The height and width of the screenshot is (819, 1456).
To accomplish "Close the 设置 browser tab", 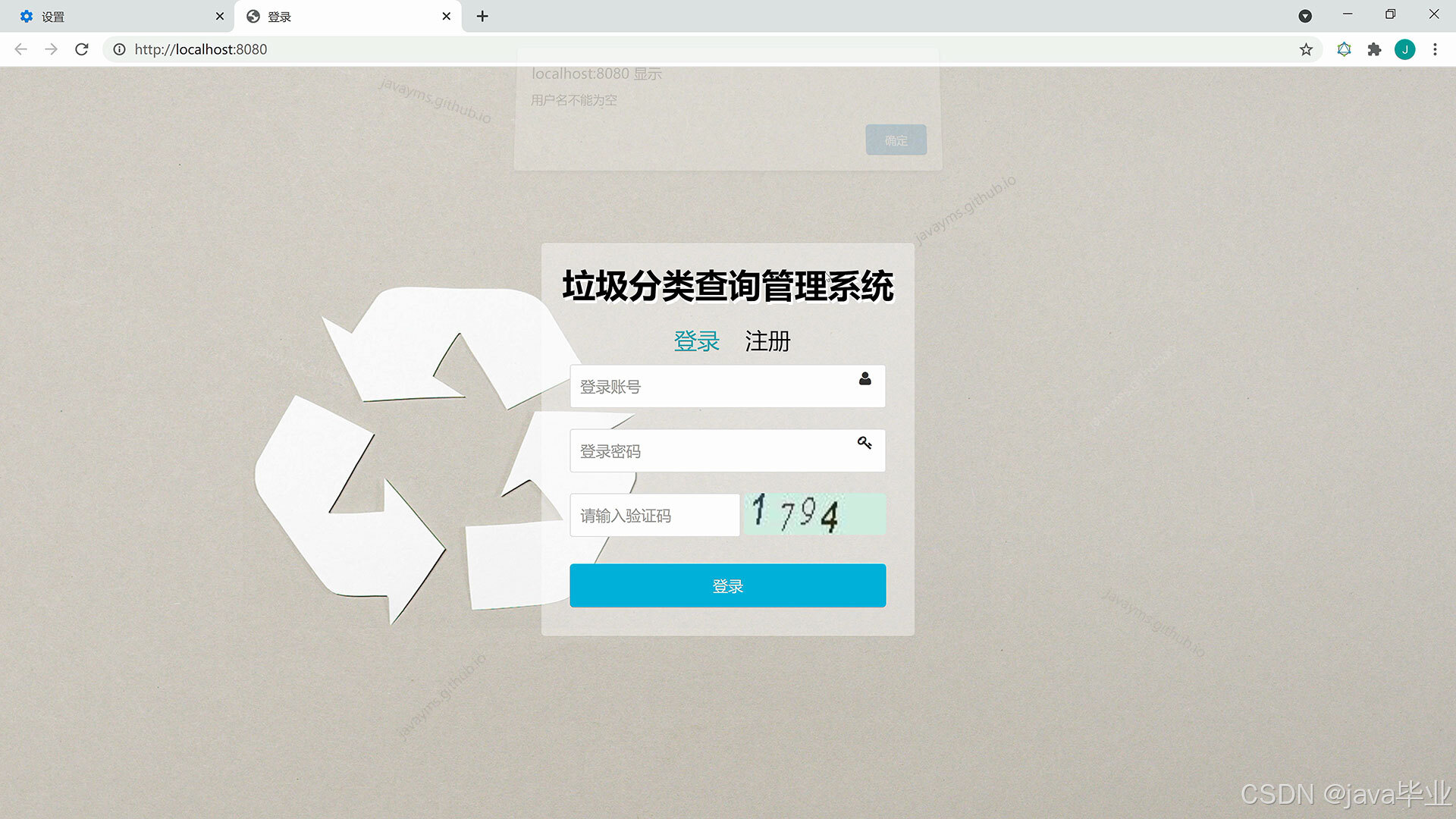I will pos(220,16).
